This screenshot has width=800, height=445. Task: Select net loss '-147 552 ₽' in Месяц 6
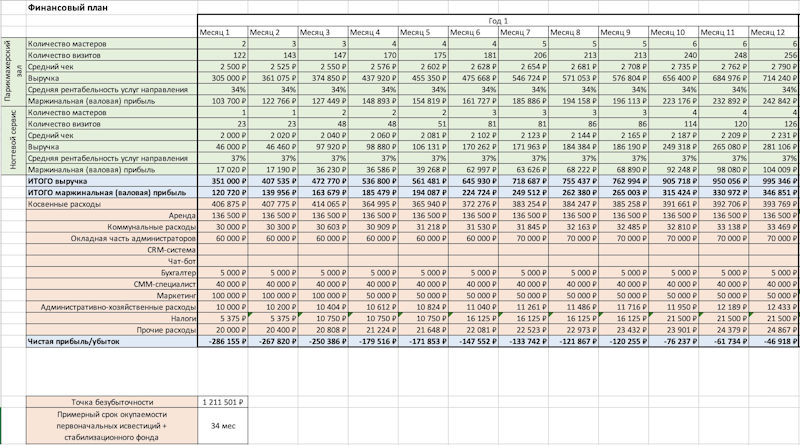click(x=473, y=341)
